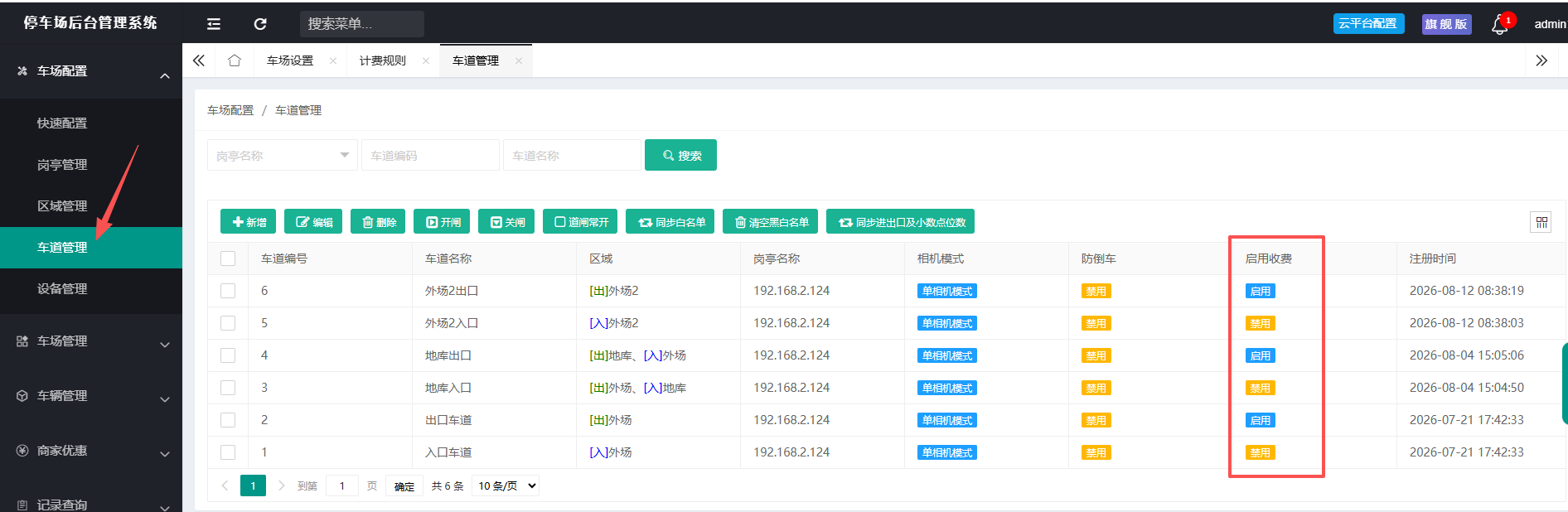This screenshot has width=1568, height=512.
Task: Expand the 车辆管理 sidebar menu
Action: click(91, 396)
